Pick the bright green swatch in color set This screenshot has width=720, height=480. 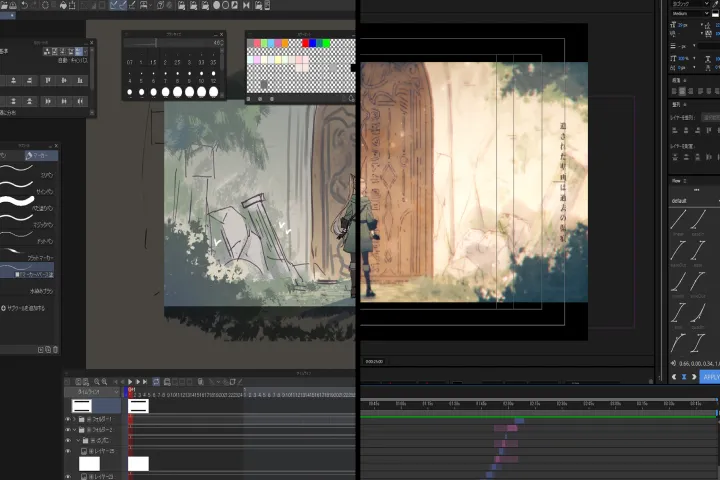tap(326, 43)
